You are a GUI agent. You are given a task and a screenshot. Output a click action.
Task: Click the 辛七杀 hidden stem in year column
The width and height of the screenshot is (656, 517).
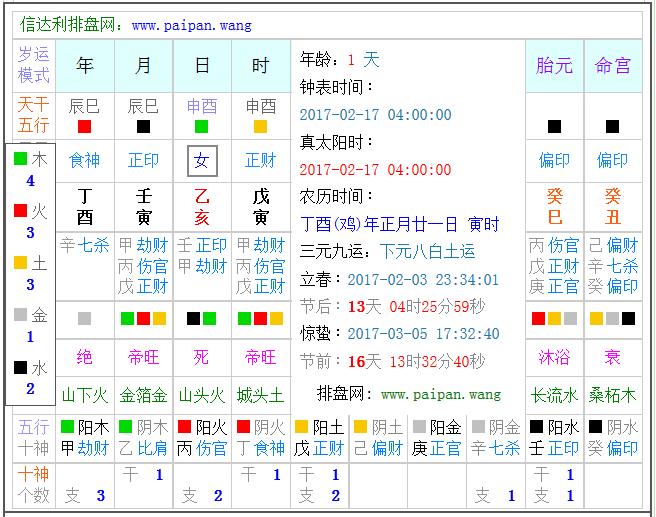click(x=85, y=245)
